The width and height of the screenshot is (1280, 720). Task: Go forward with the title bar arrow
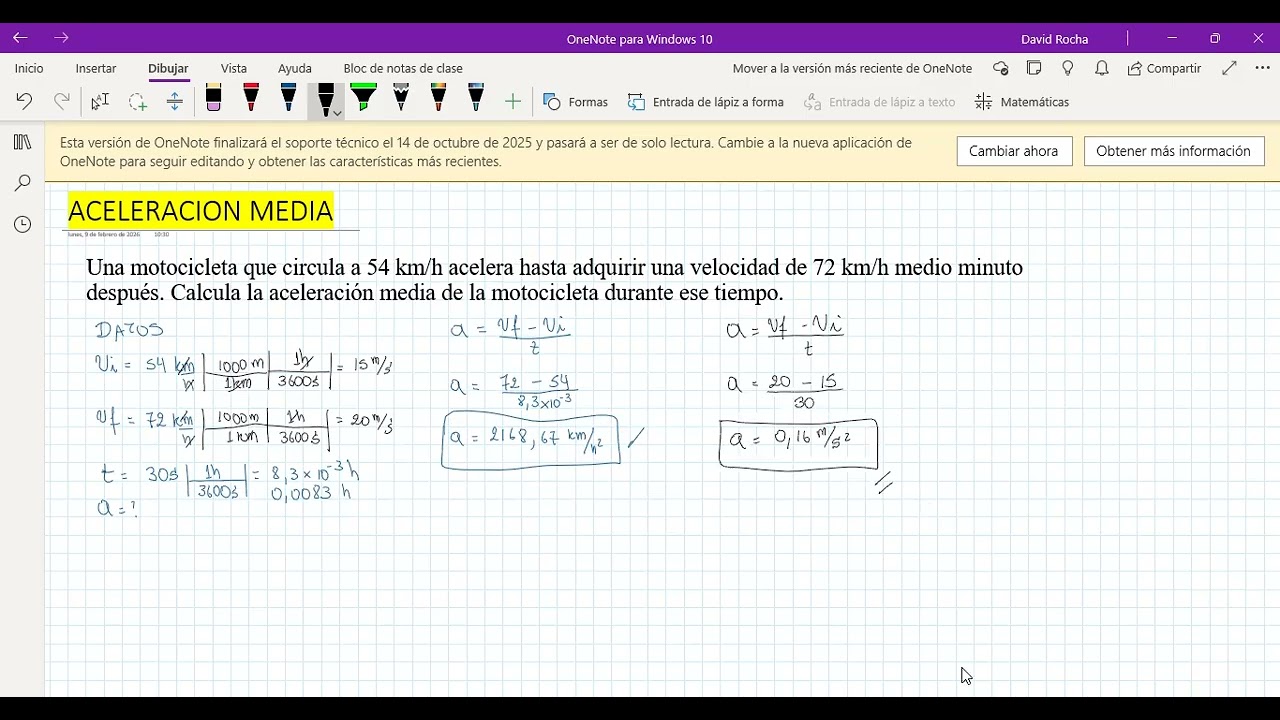tap(61, 38)
